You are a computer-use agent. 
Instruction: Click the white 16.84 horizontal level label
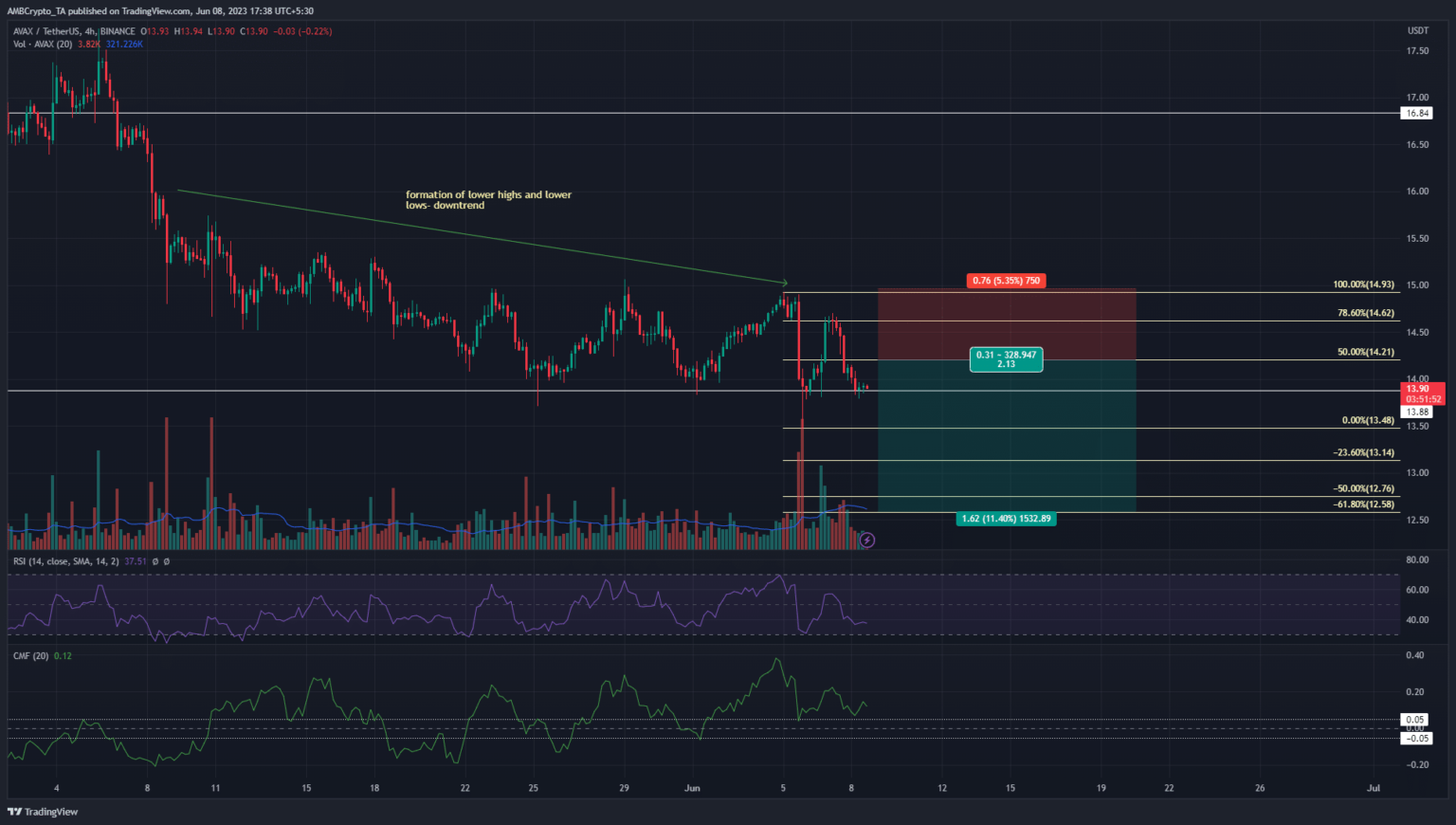click(x=1417, y=113)
